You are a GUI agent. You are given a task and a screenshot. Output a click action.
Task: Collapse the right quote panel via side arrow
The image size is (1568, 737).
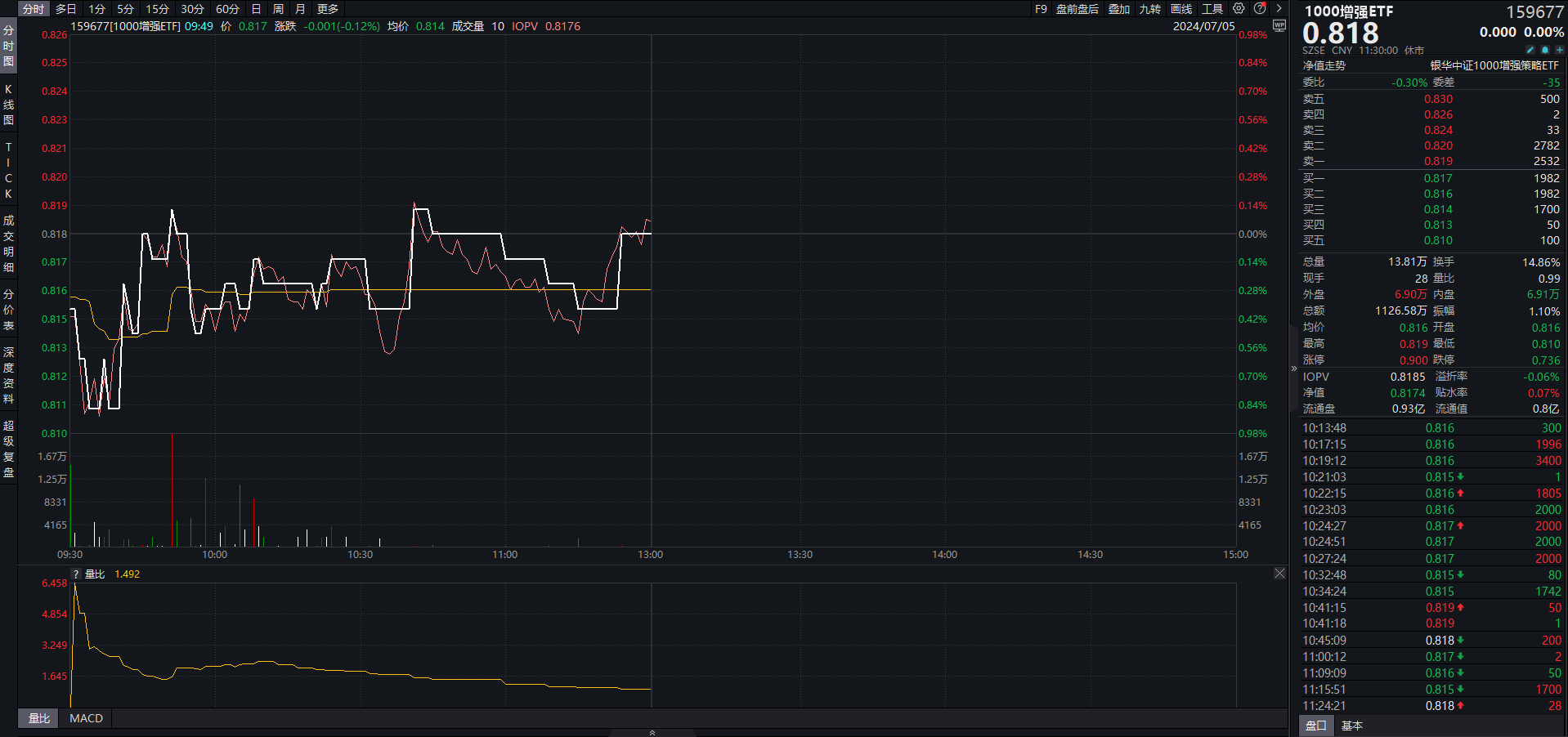click(1293, 368)
